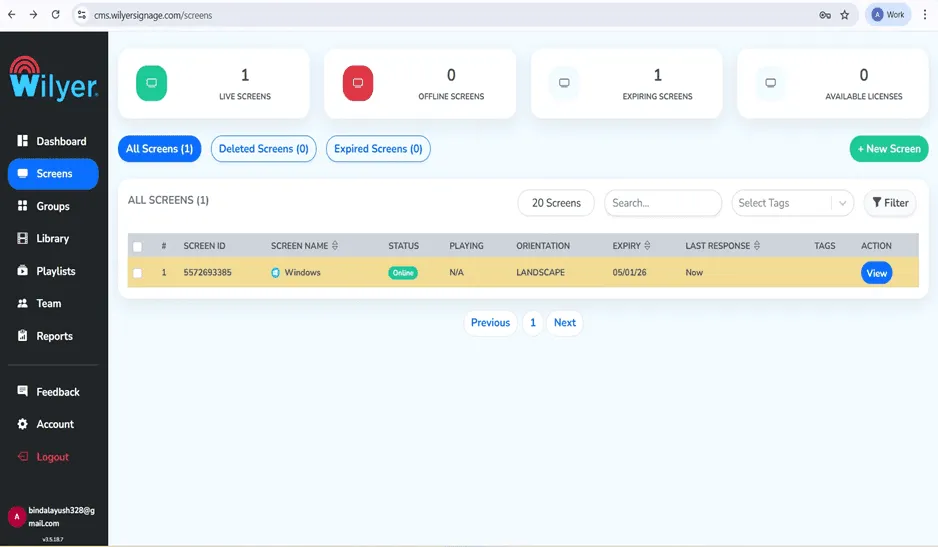Open the password key icon in address bar
Image resolution: width=938 pixels, height=547 pixels.
(x=825, y=15)
